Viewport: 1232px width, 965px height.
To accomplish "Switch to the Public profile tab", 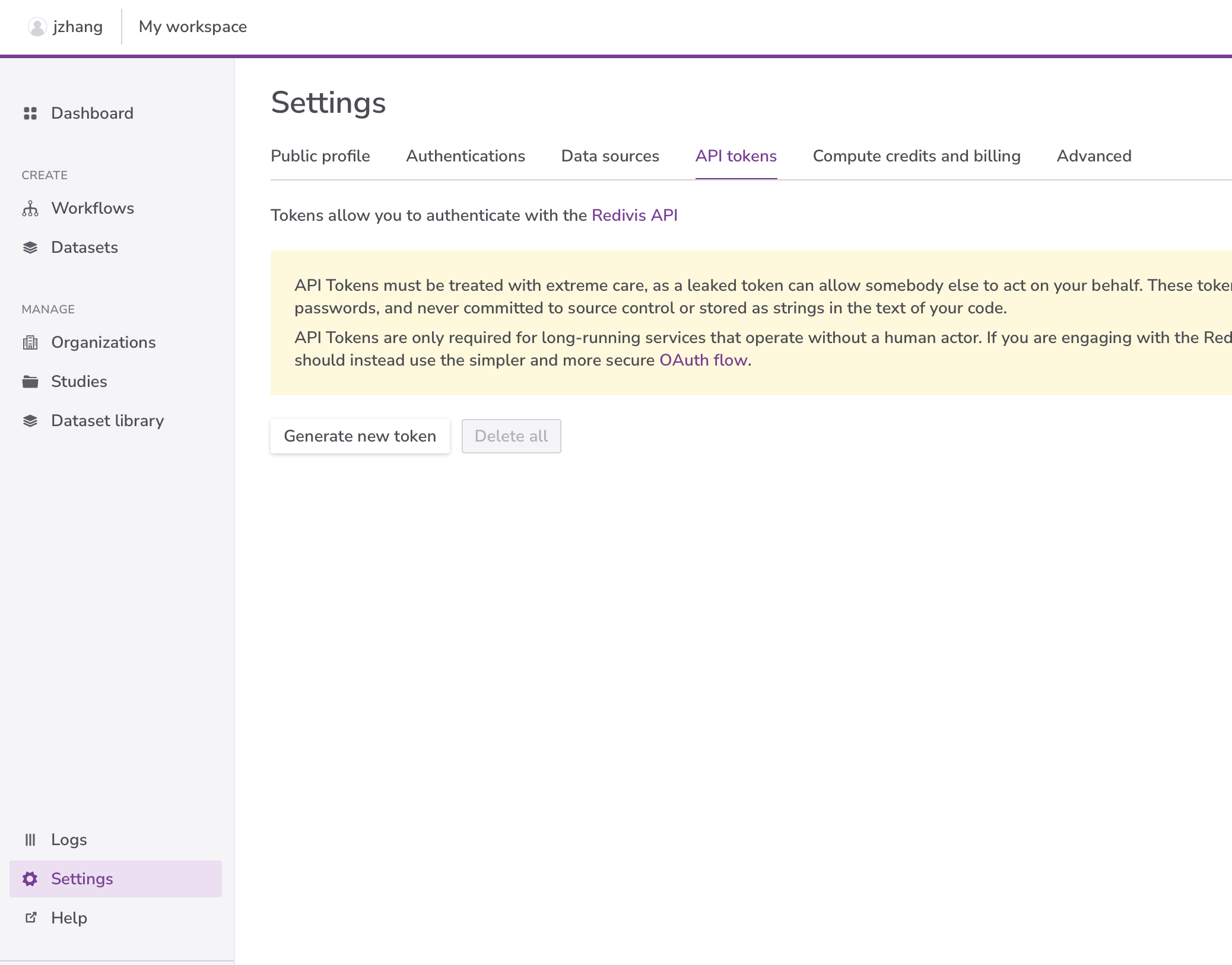I will point(320,156).
